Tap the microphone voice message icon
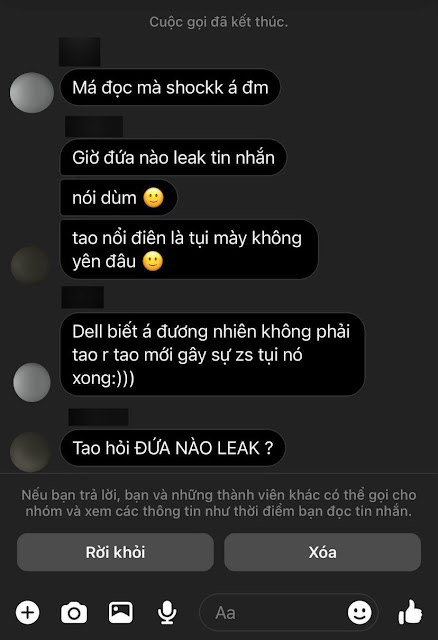The image size is (438, 640). click(x=167, y=613)
